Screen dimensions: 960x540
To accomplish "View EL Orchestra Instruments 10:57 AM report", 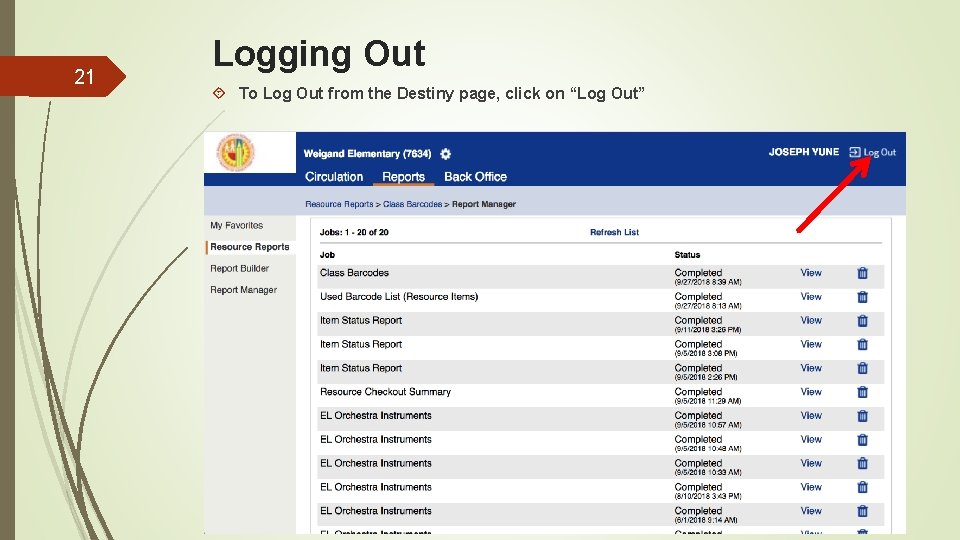I will coord(811,416).
